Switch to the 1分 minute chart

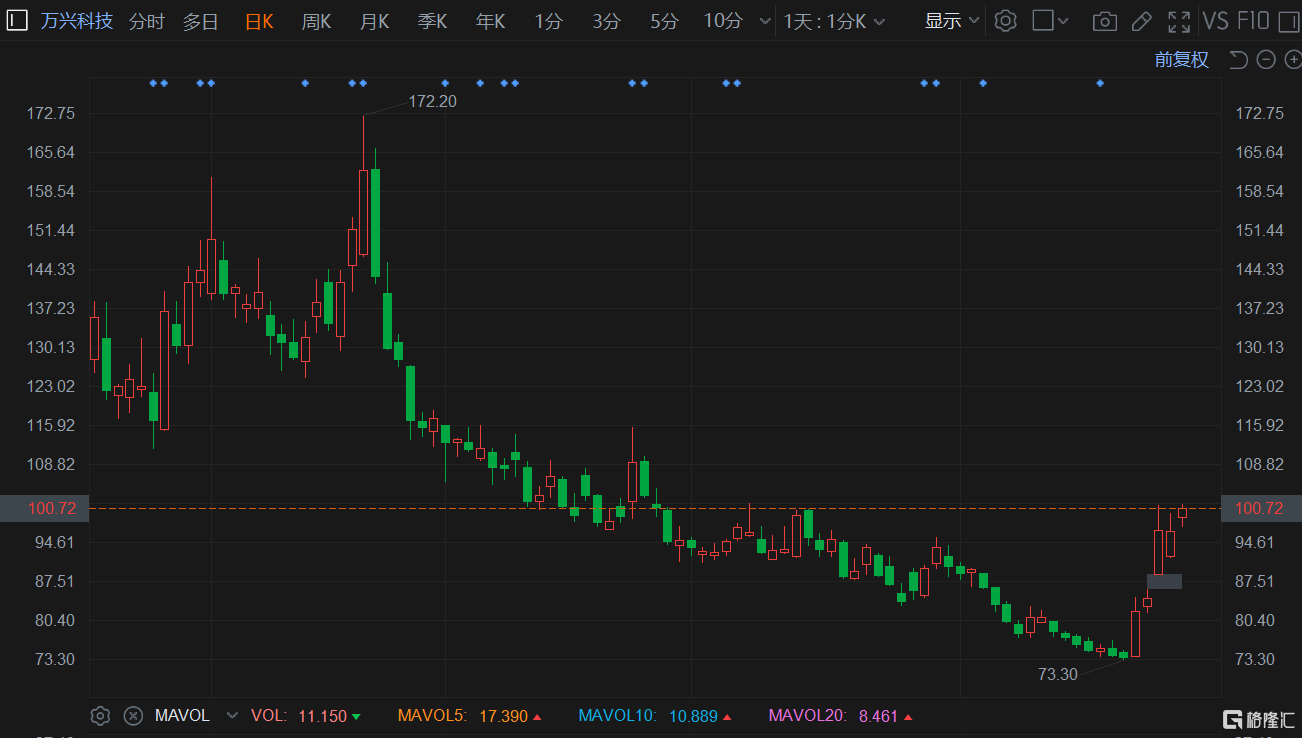(x=548, y=21)
